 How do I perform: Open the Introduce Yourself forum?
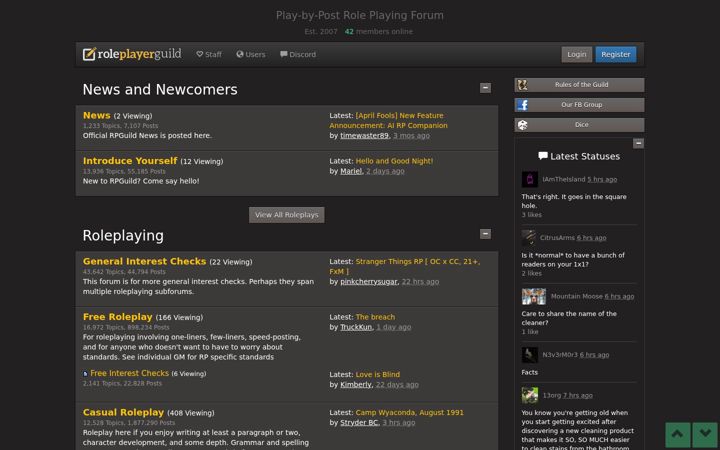pyautogui.click(x=130, y=161)
